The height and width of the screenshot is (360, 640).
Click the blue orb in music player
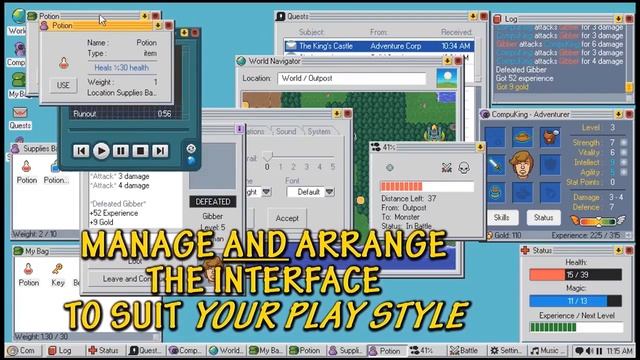(x=191, y=161)
